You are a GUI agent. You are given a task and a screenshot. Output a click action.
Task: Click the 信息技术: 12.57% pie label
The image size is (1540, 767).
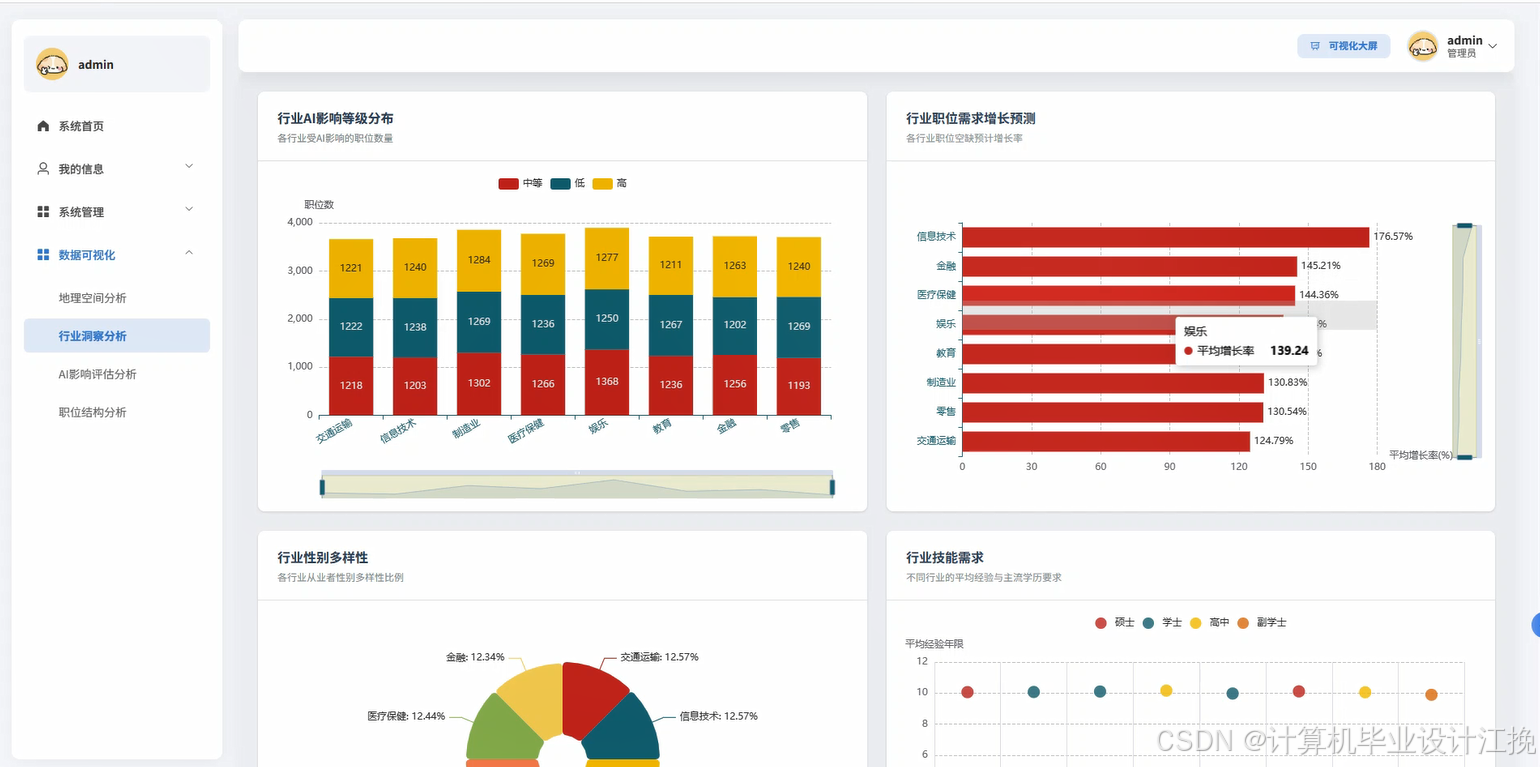pyautogui.click(x=719, y=716)
